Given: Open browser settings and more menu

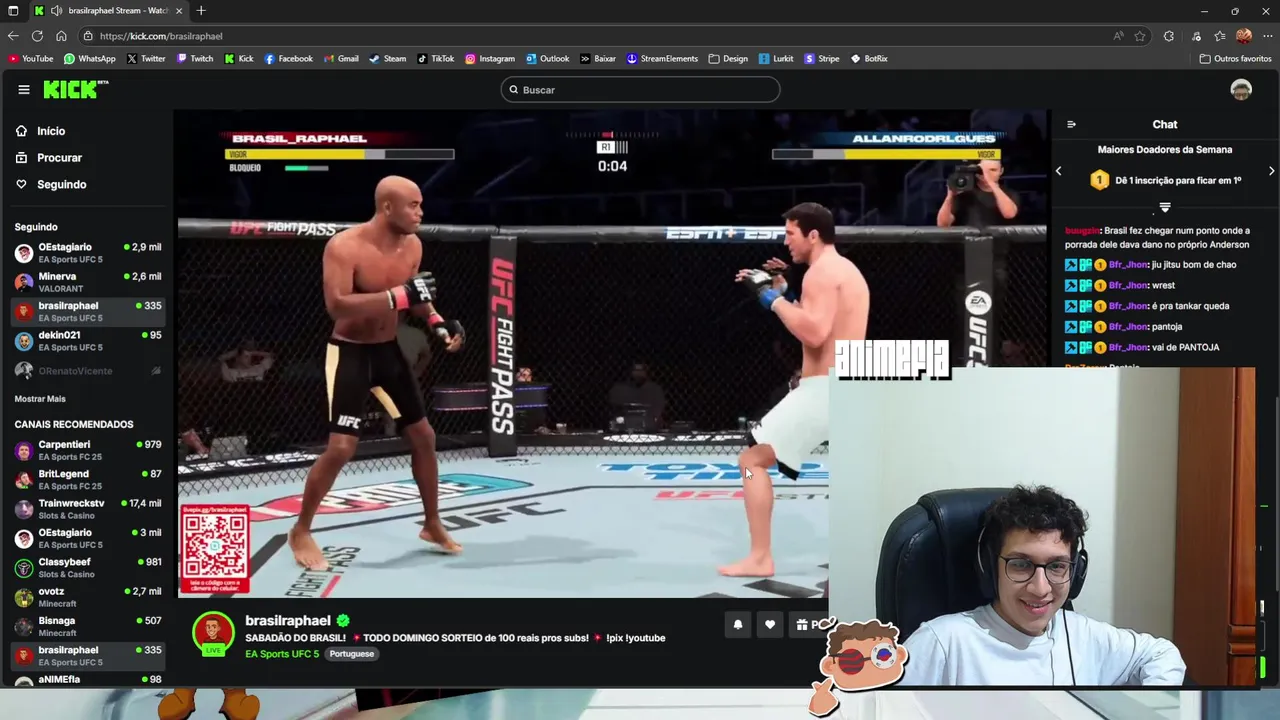Looking at the screenshot, I should coord(1266,36).
